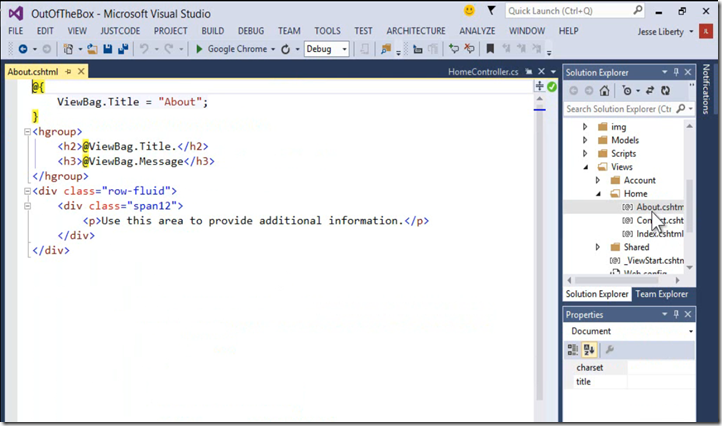Toggle auto-hide pin on Properties panel
This screenshot has height=426, width=722.
[676, 315]
